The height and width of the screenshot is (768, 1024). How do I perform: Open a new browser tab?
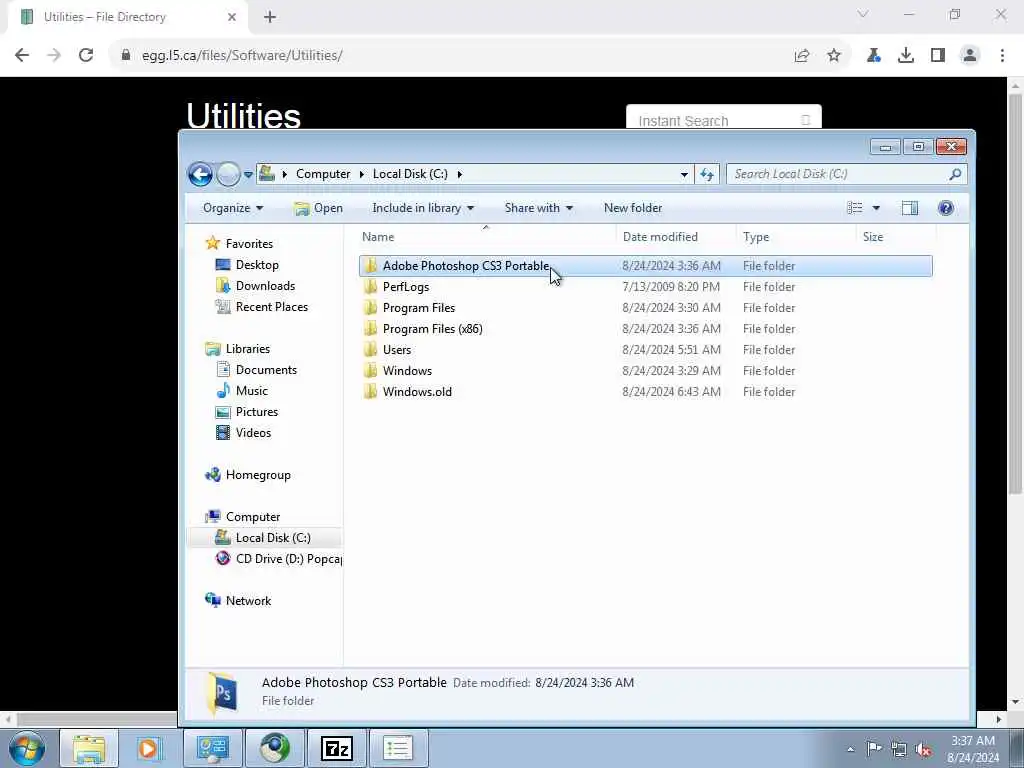(x=270, y=17)
